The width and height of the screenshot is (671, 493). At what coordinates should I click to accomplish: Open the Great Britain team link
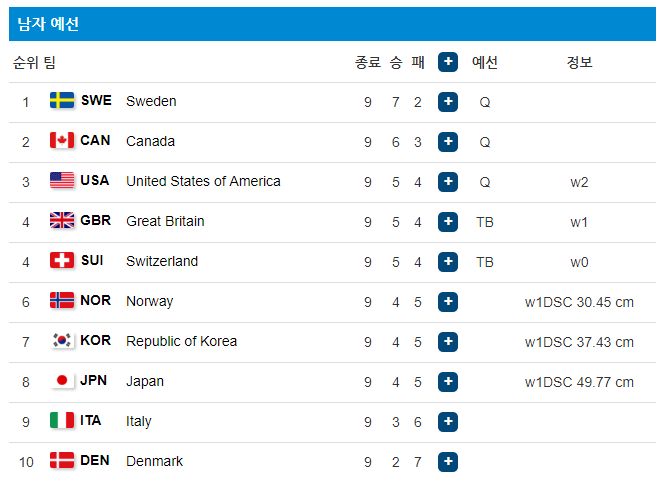[x=164, y=221]
